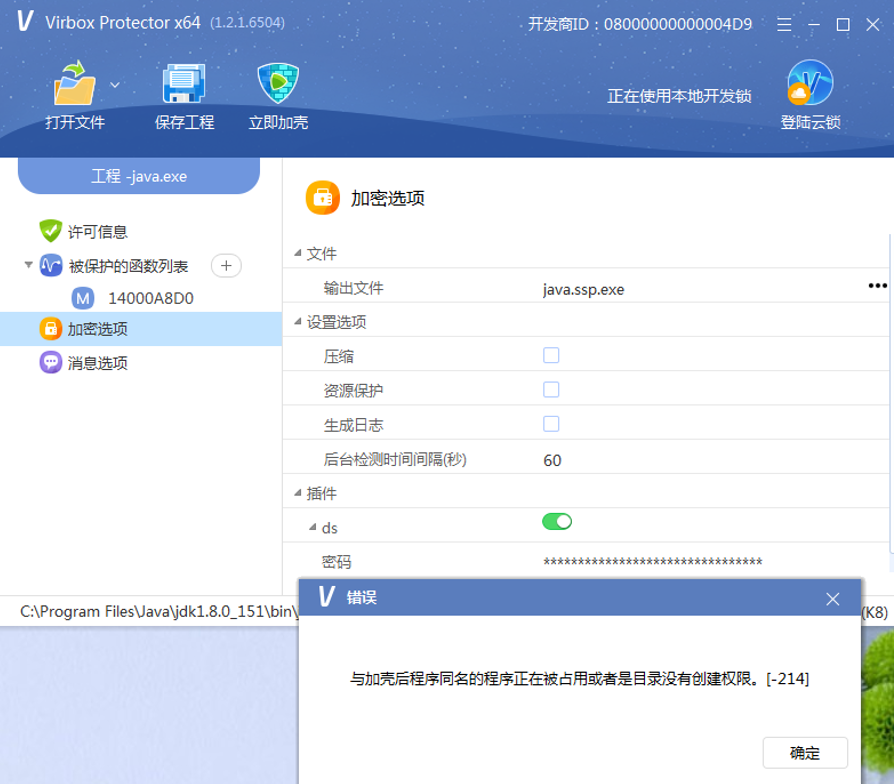The image size is (894, 784).
Task: Click the 登陆云锁 label
Action: [x=810, y=123]
